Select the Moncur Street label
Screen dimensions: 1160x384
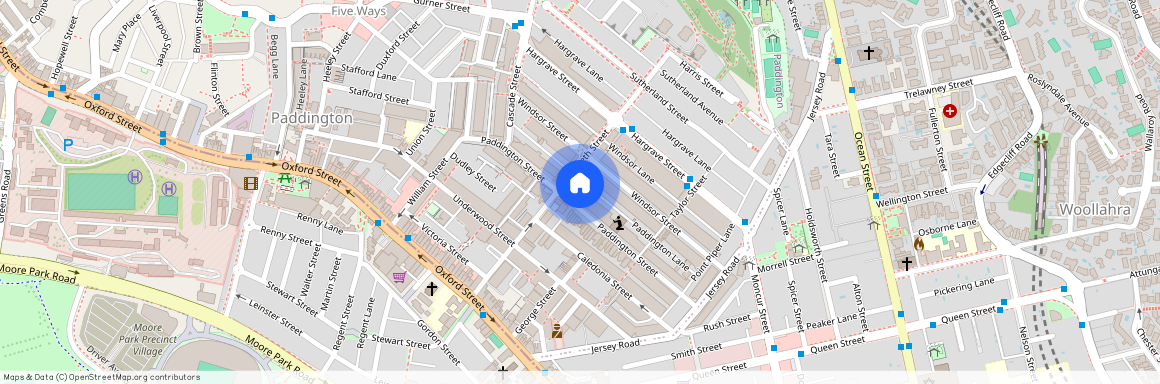(x=762, y=302)
